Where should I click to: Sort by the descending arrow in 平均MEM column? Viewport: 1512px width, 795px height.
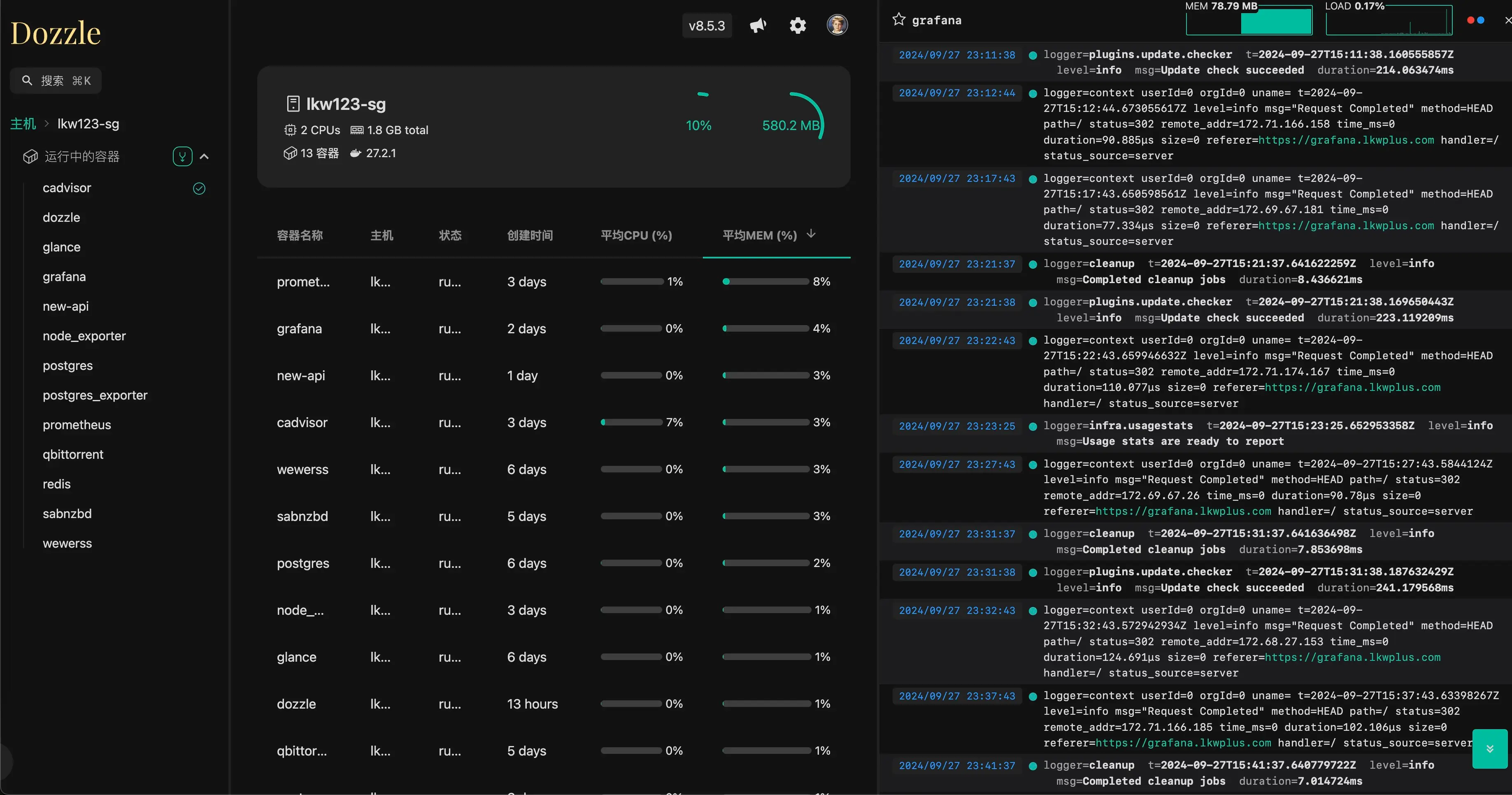tap(811, 234)
